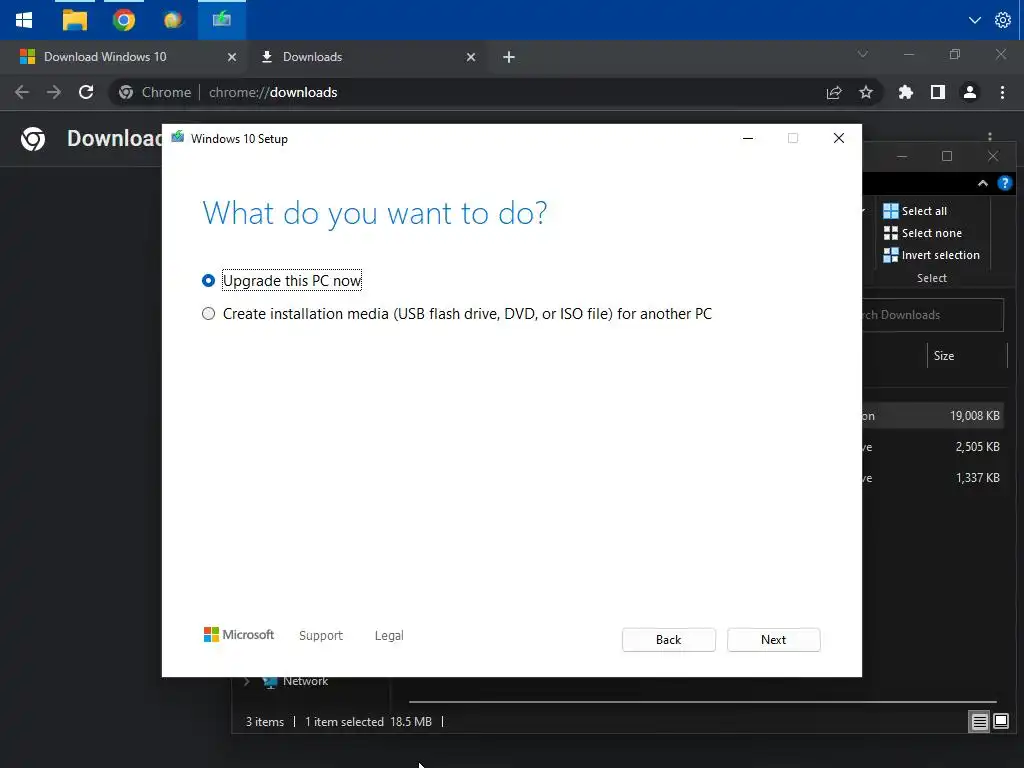Minimize the File Explorer window

tap(902, 156)
